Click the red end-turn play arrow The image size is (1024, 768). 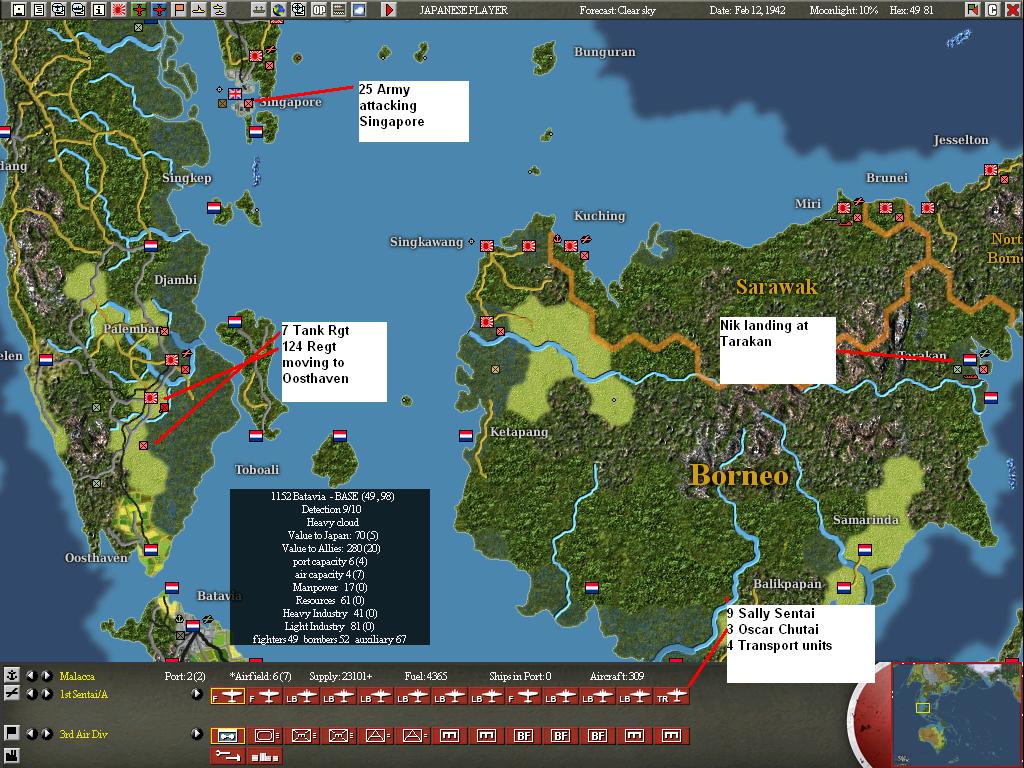pos(389,9)
